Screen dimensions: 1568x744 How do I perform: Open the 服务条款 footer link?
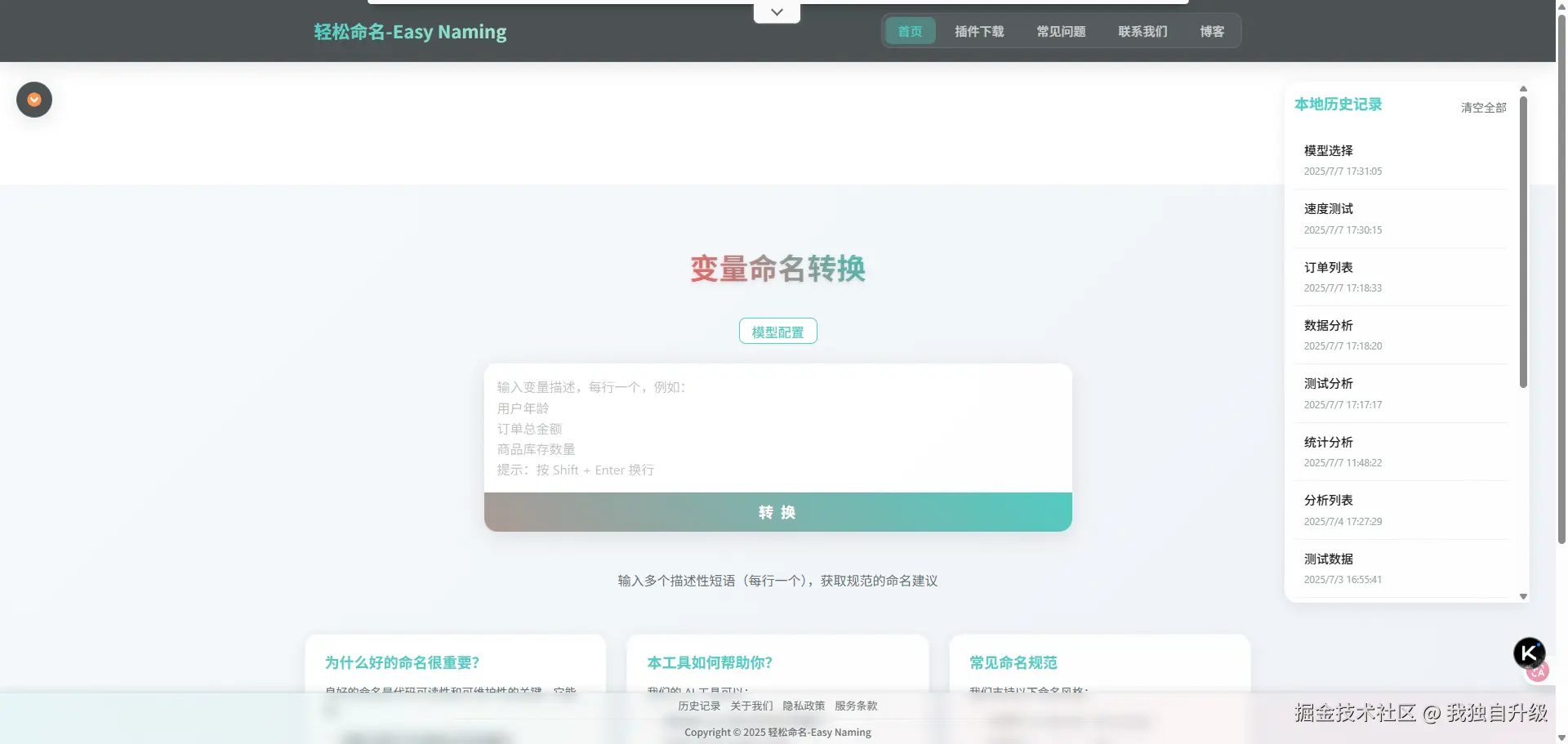point(856,706)
